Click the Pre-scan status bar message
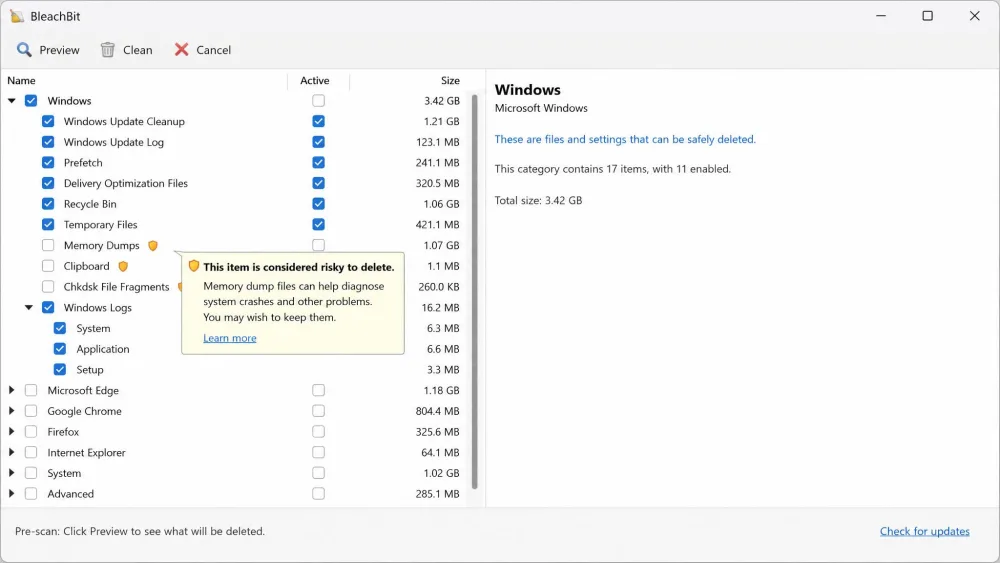 tap(140, 531)
